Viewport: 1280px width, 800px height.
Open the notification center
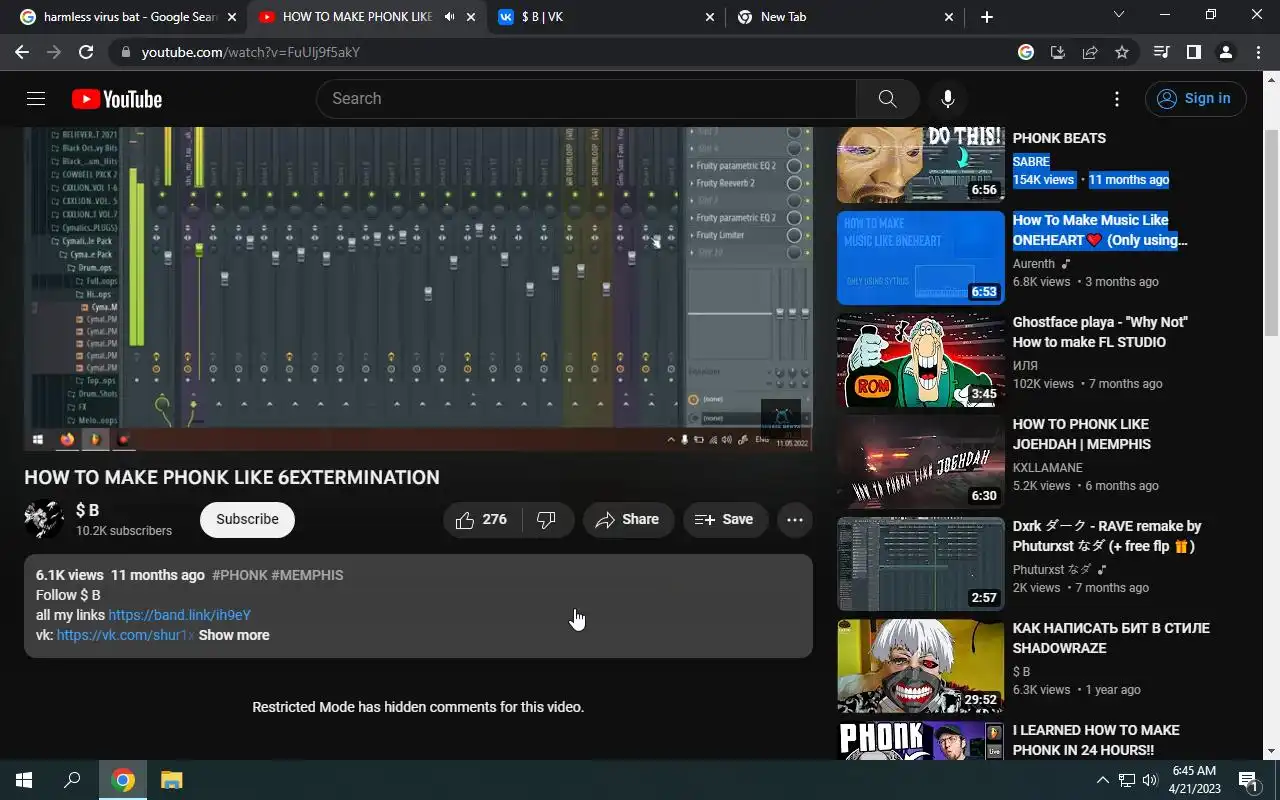(x=1249, y=780)
